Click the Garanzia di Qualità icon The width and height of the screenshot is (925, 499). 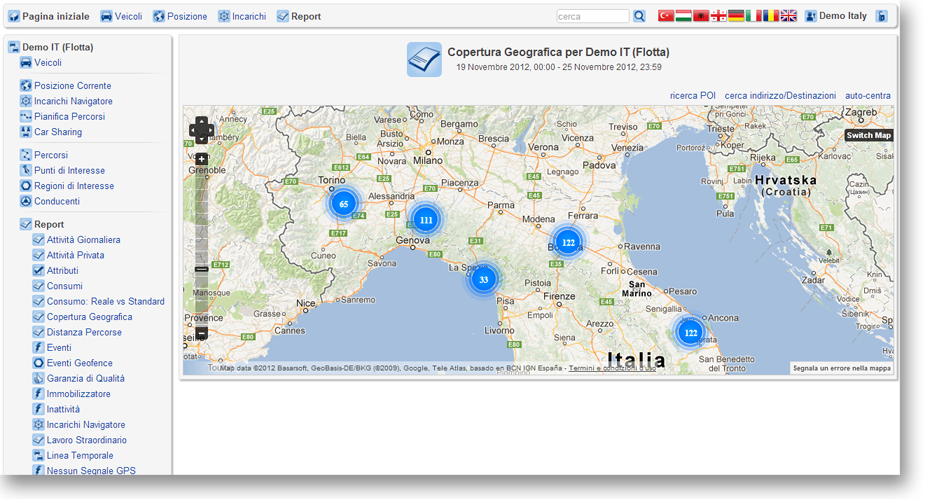coord(38,378)
